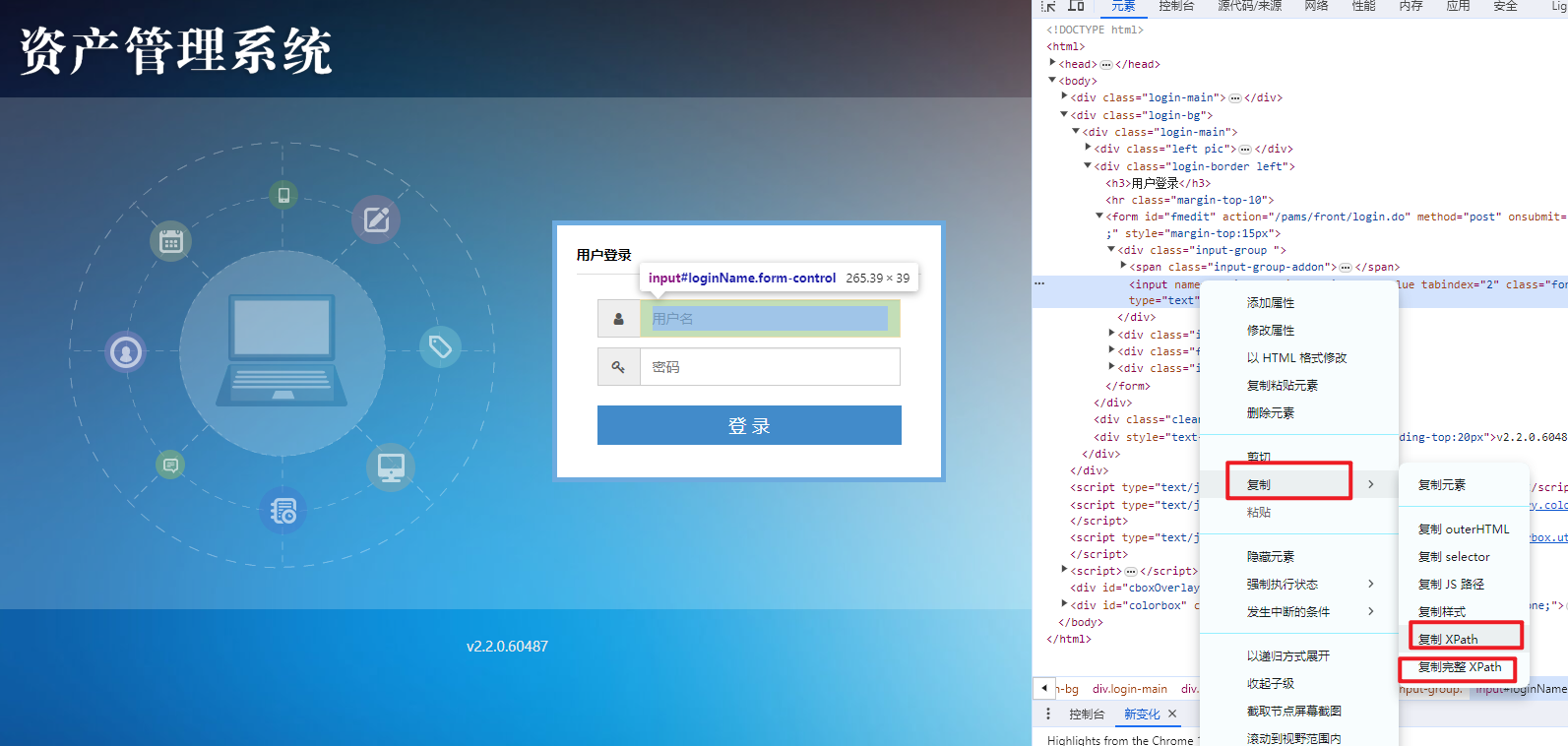
Task: Open the 网络 tab
Action: coord(1316,6)
